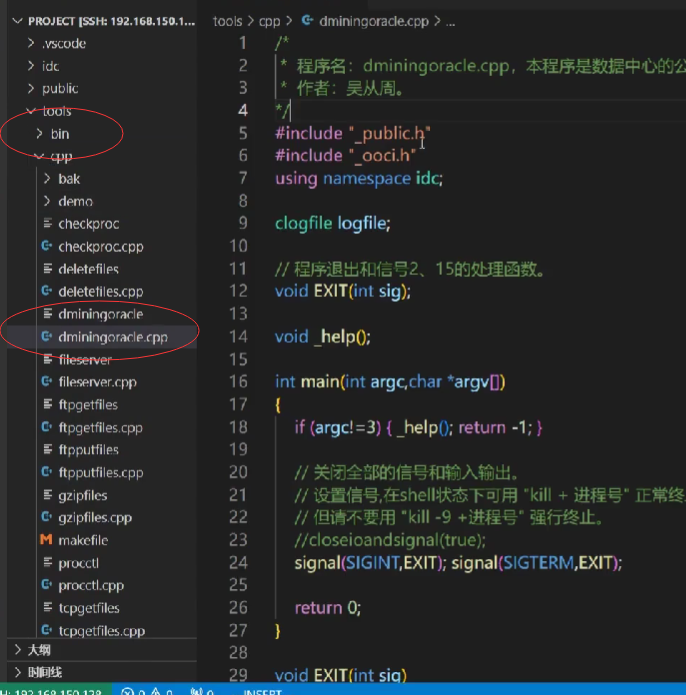Click INSERT mode indicator in status bar
This screenshot has height=695, width=686.
pyautogui.click(x=262, y=691)
